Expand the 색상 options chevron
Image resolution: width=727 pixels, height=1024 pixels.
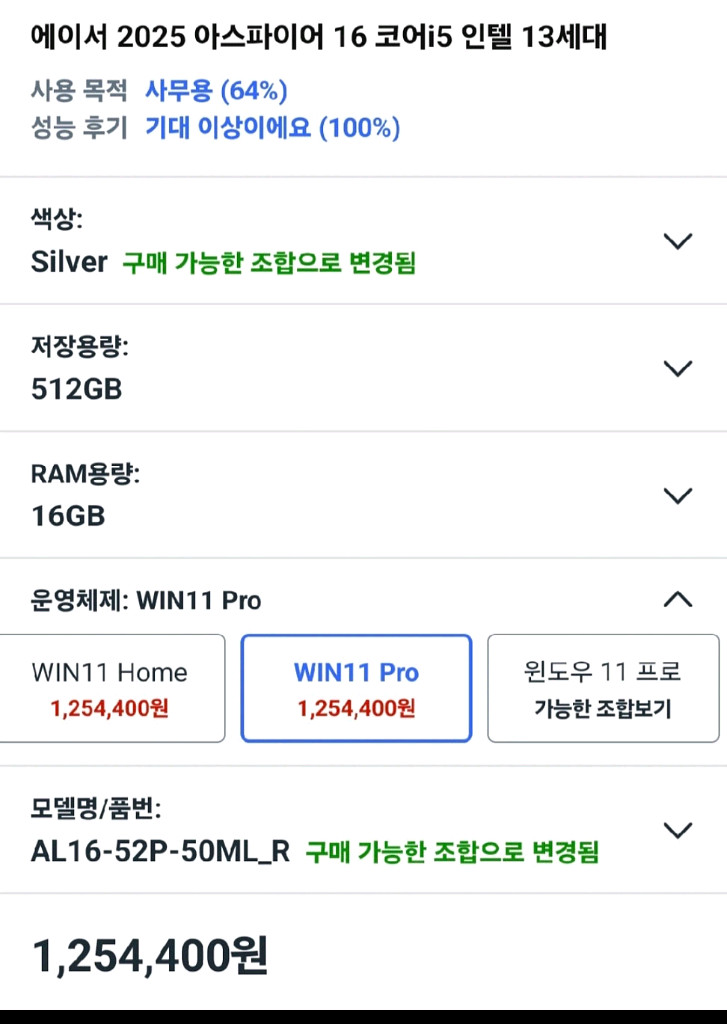click(x=678, y=241)
